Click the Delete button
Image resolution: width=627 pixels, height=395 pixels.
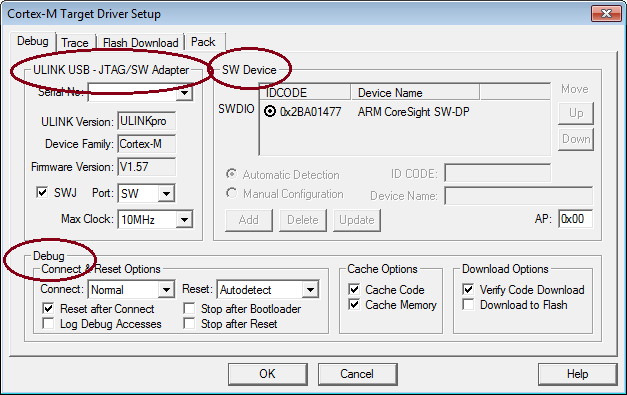click(x=303, y=220)
